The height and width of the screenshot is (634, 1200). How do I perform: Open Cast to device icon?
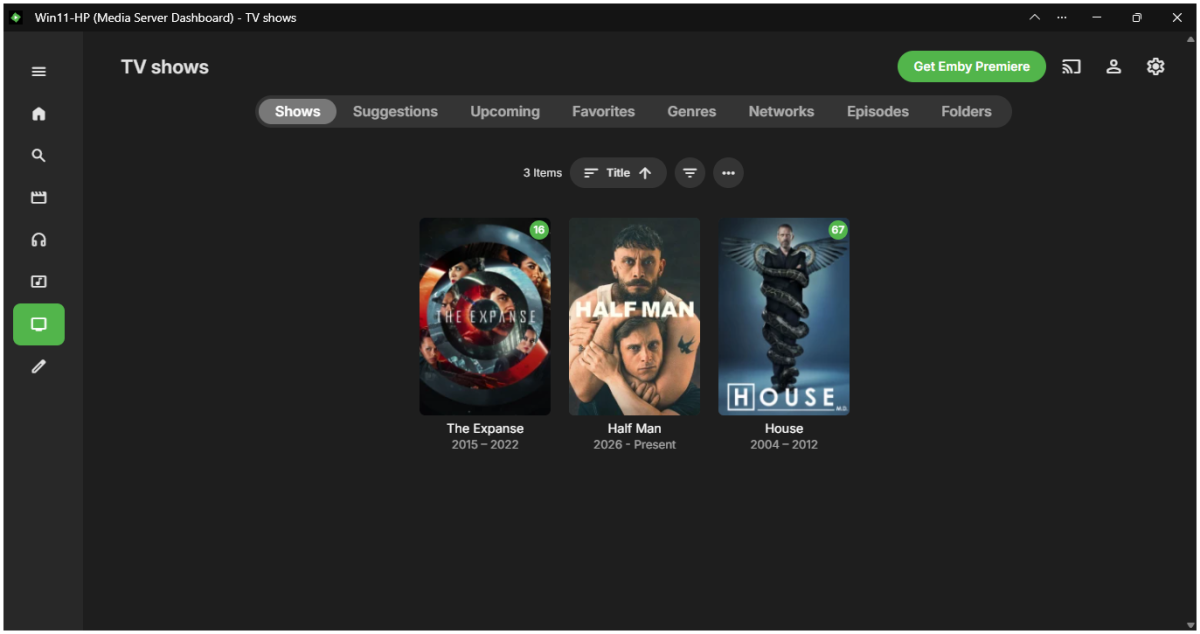coord(1071,67)
